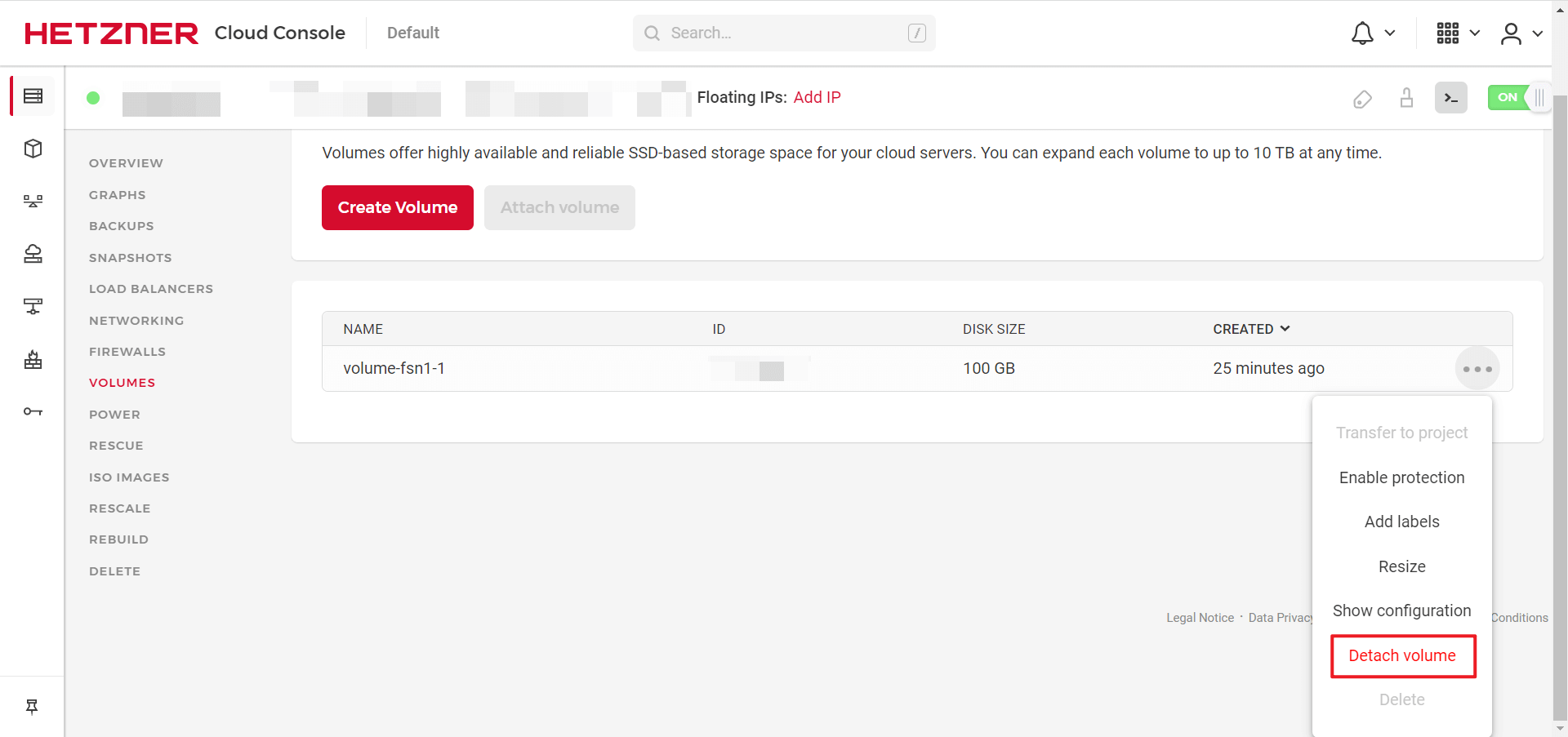
Task: Expand the user account dropdown
Action: pyautogui.click(x=1521, y=33)
